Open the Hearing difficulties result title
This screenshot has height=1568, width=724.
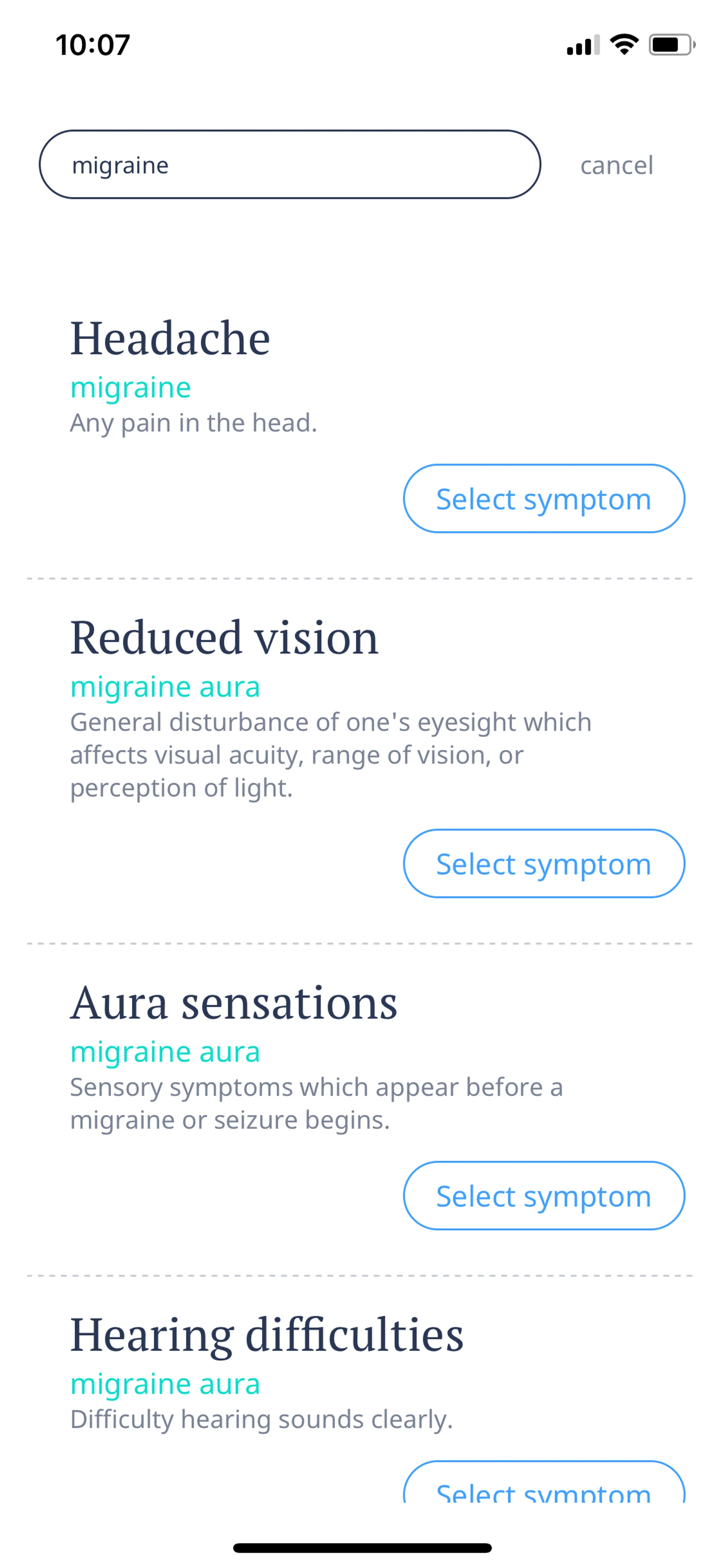pyautogui.click(x=267, y=1335)
